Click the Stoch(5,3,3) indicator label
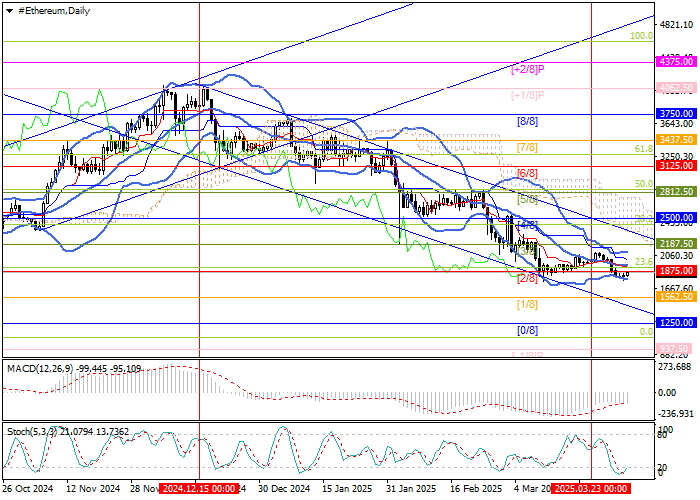This screenshot has height=500, width=700. 32,430
